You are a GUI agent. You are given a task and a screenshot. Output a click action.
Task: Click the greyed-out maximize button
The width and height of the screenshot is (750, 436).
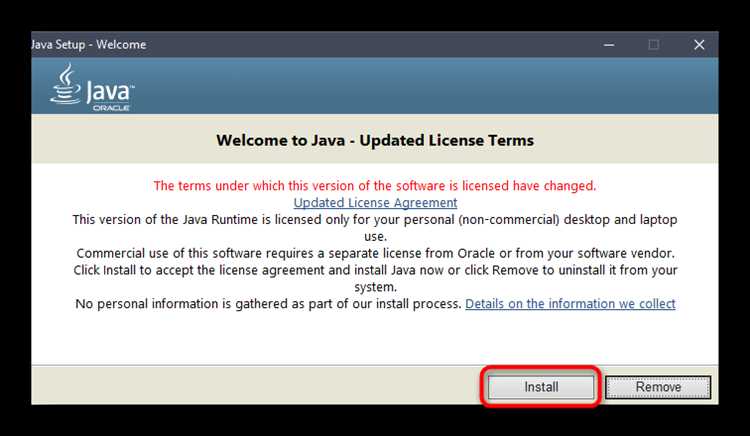pos(653,44)
